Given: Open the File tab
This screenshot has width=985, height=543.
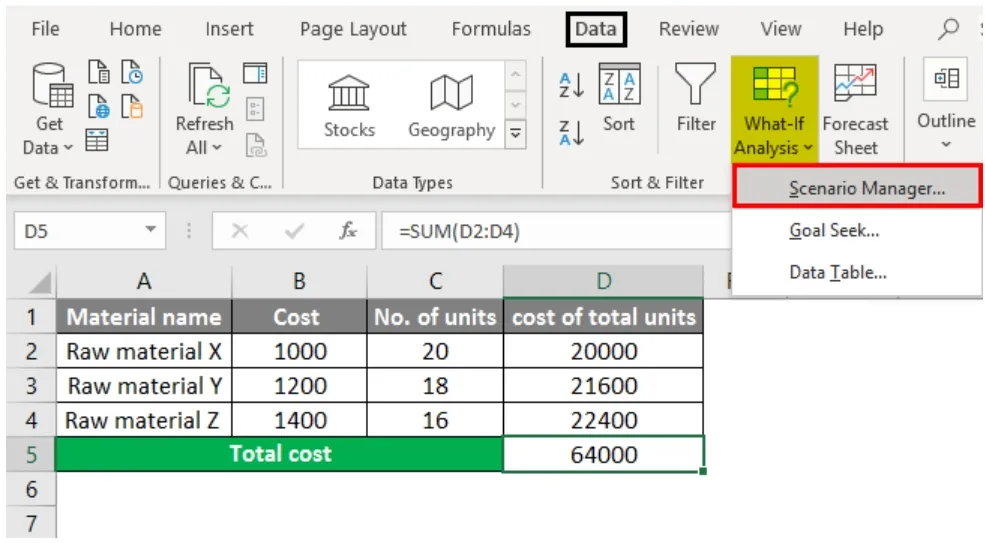Looking at the screenshot, I should [45, 29].
